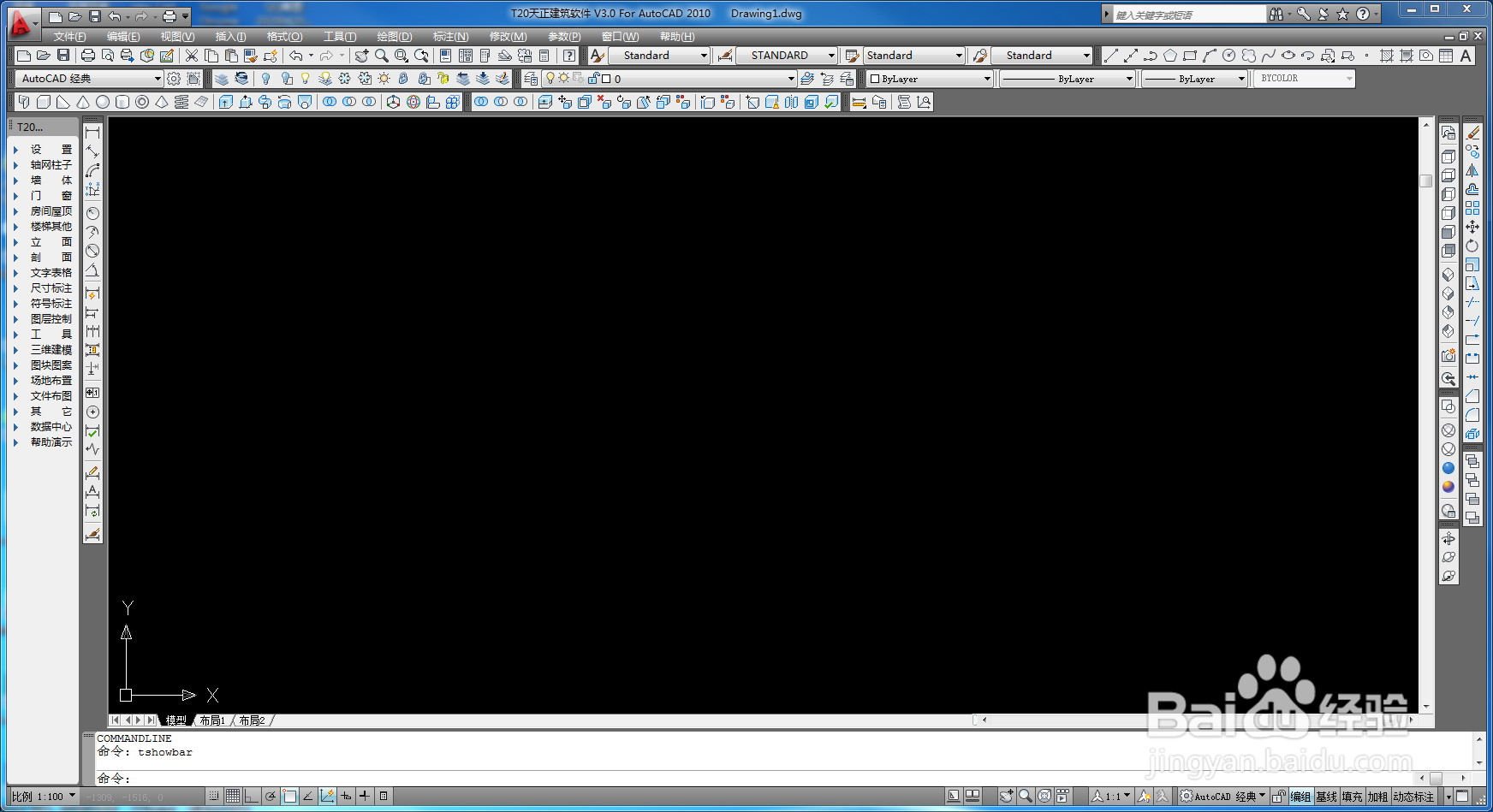Open the 比例 1:100 scale dropdown
This screenshot has width=1493, height=812.
coord(44,797)
